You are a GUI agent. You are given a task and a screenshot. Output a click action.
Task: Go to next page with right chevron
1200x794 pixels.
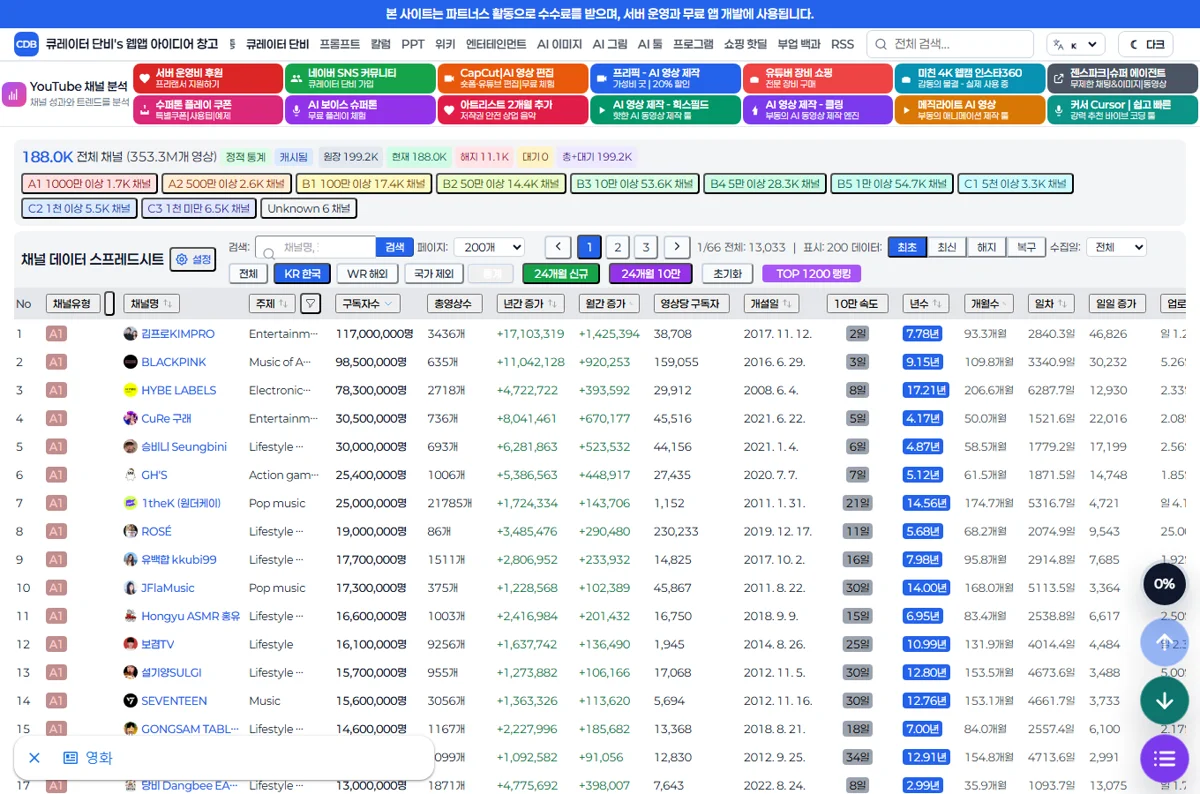pyautogui.click(x=677, y=247)
